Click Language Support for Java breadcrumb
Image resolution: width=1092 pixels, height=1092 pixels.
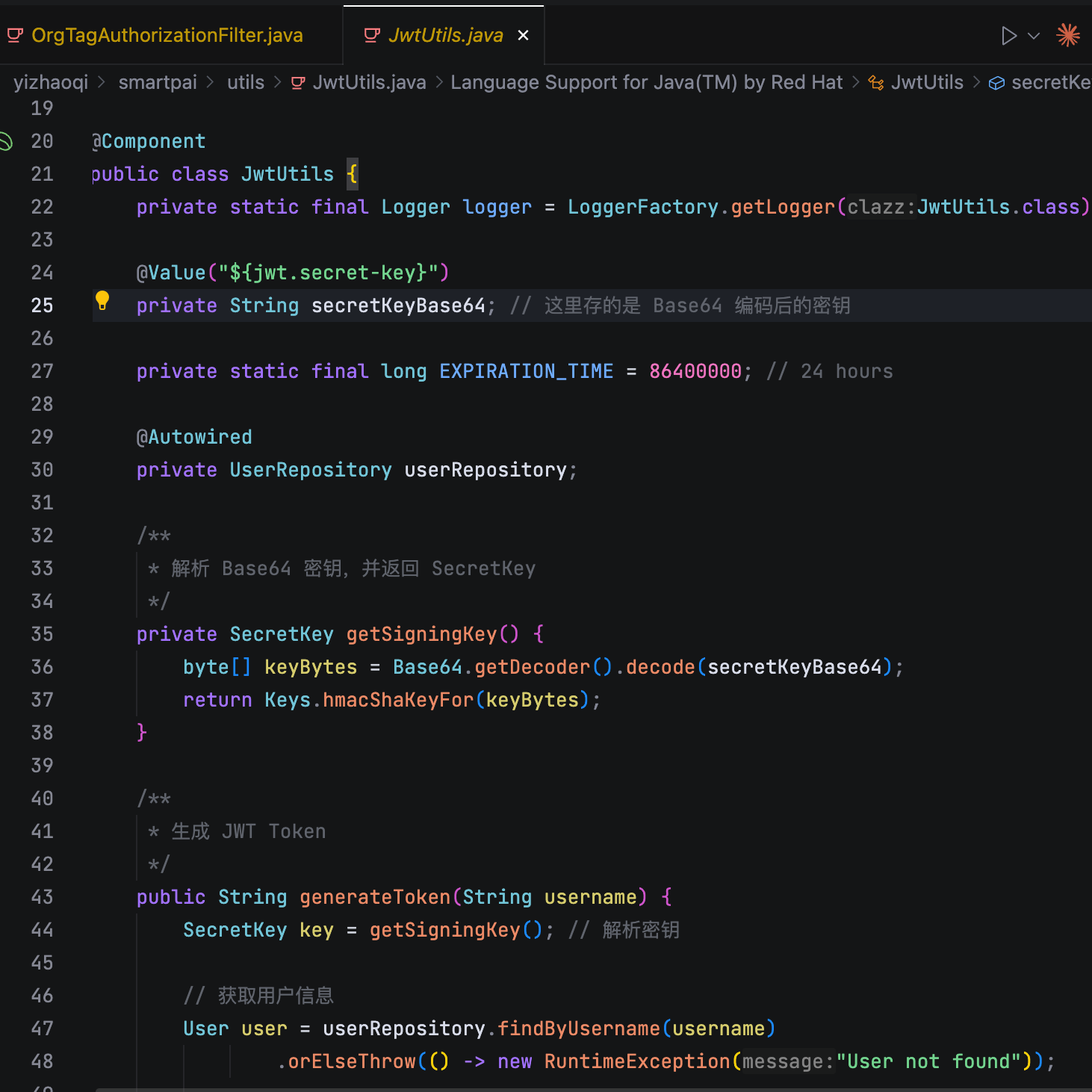(x=646, y=82)
